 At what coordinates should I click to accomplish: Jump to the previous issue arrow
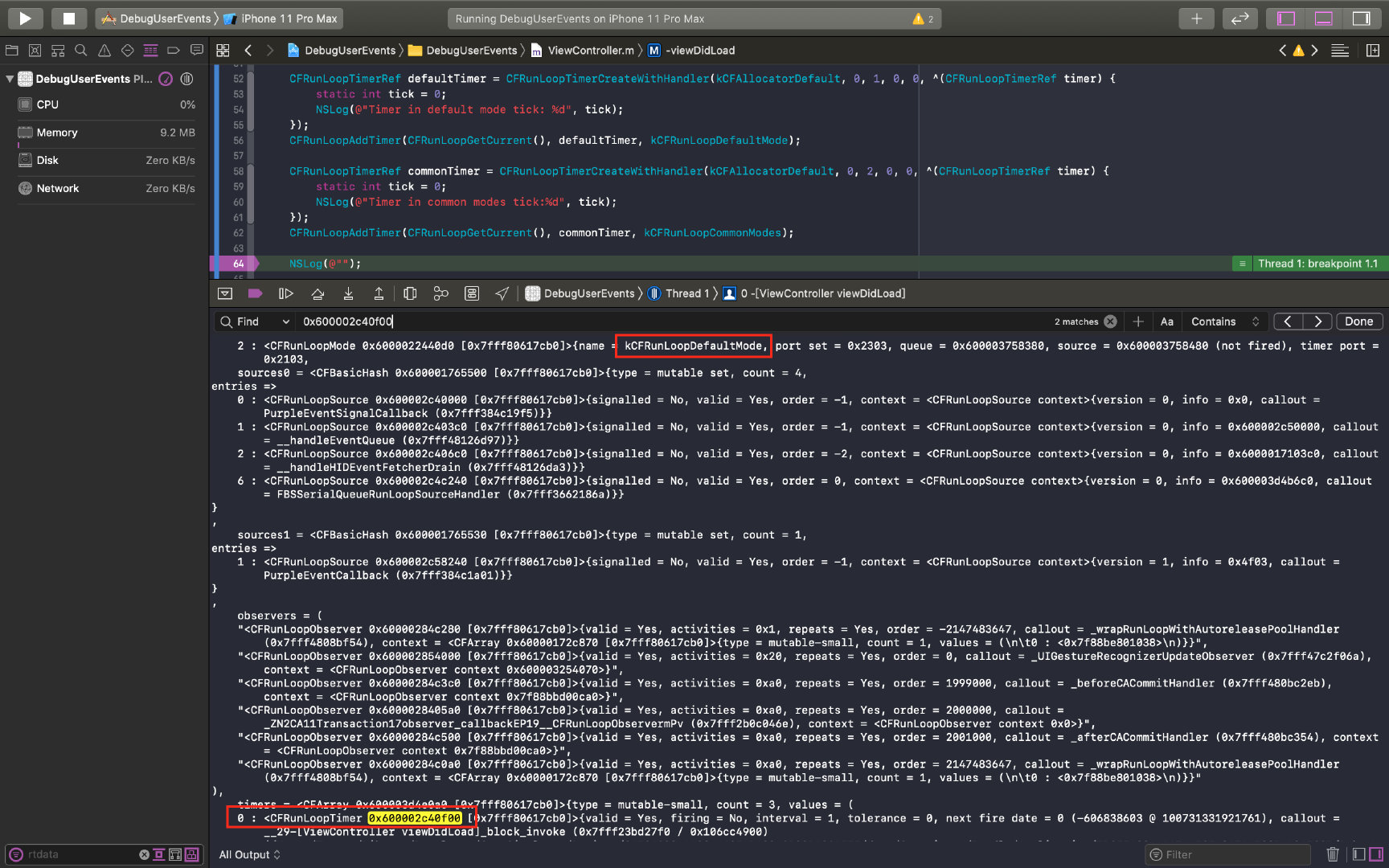[x=1282, y=51]
